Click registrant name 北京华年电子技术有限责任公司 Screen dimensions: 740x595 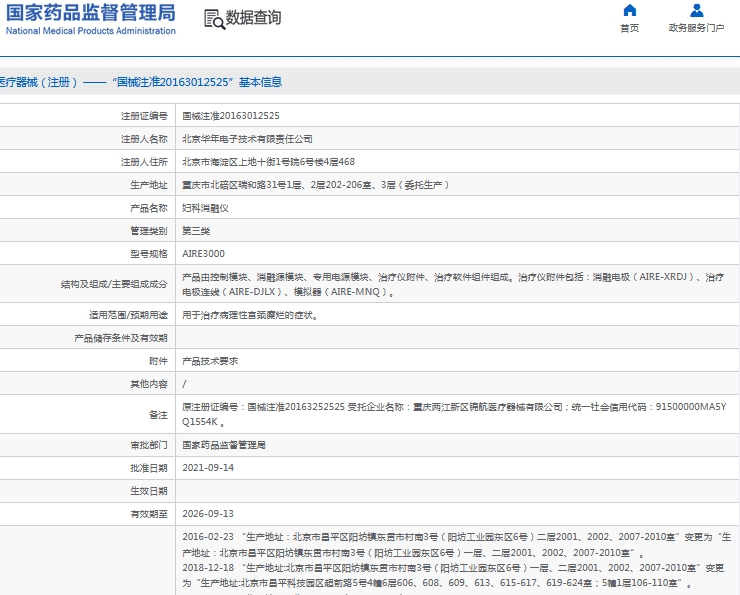[x=247, y=139]
